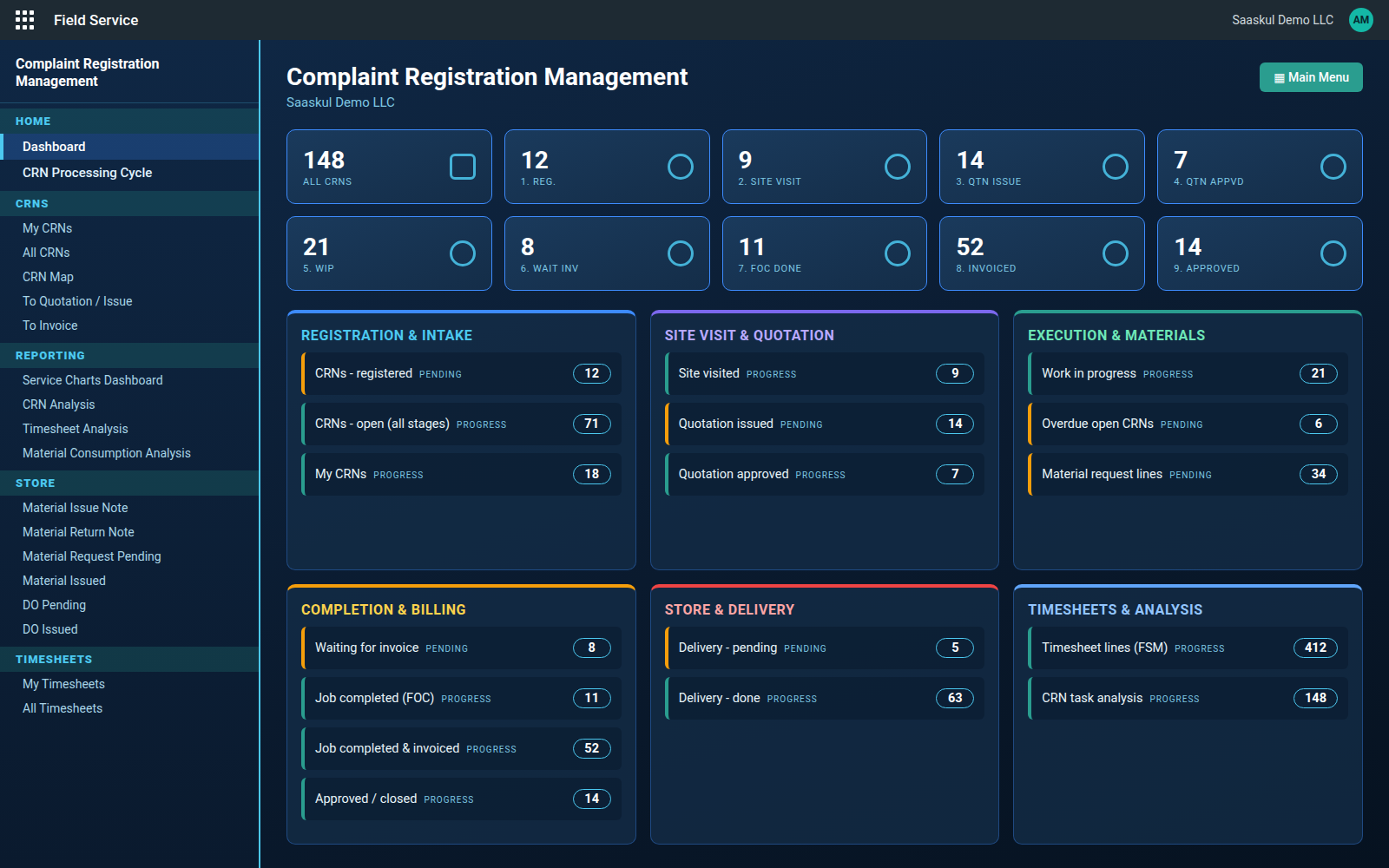Screen dimensions: 1389x868
Task: Click the circle icon on 7. FOC Done card
Action: (898, 253)
